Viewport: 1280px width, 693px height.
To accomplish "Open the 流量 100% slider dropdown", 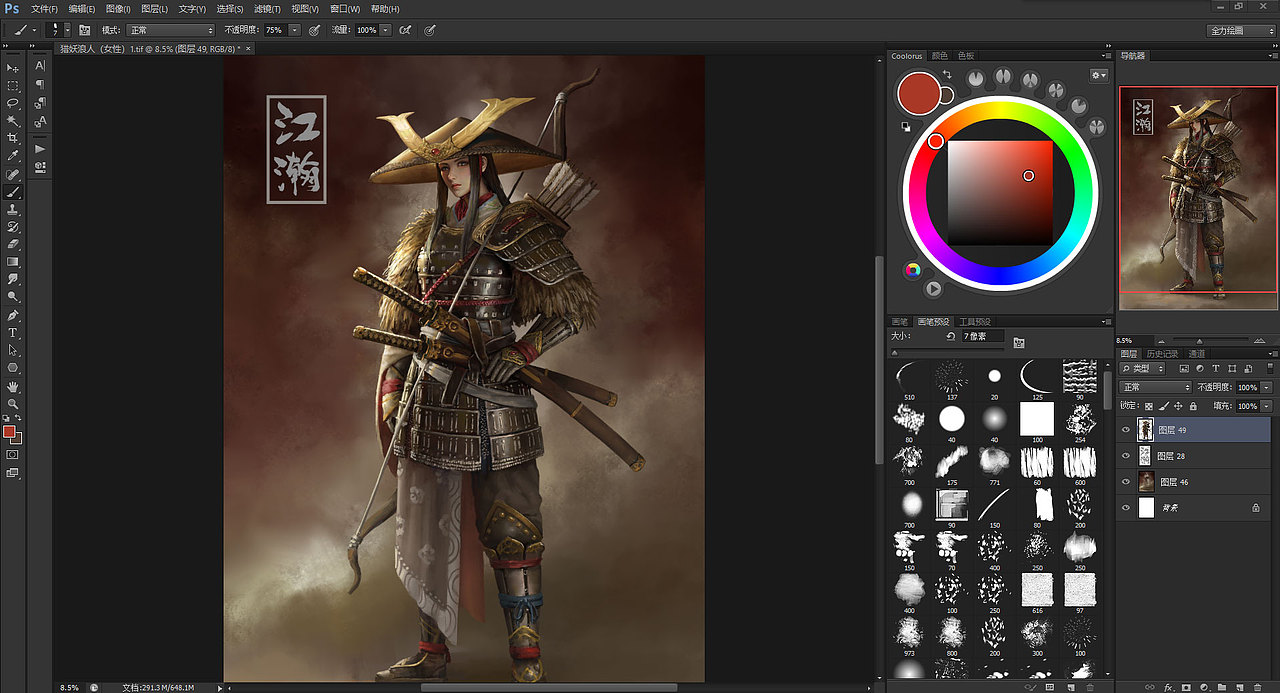I will pyautogui.click(x=386, y=30).
